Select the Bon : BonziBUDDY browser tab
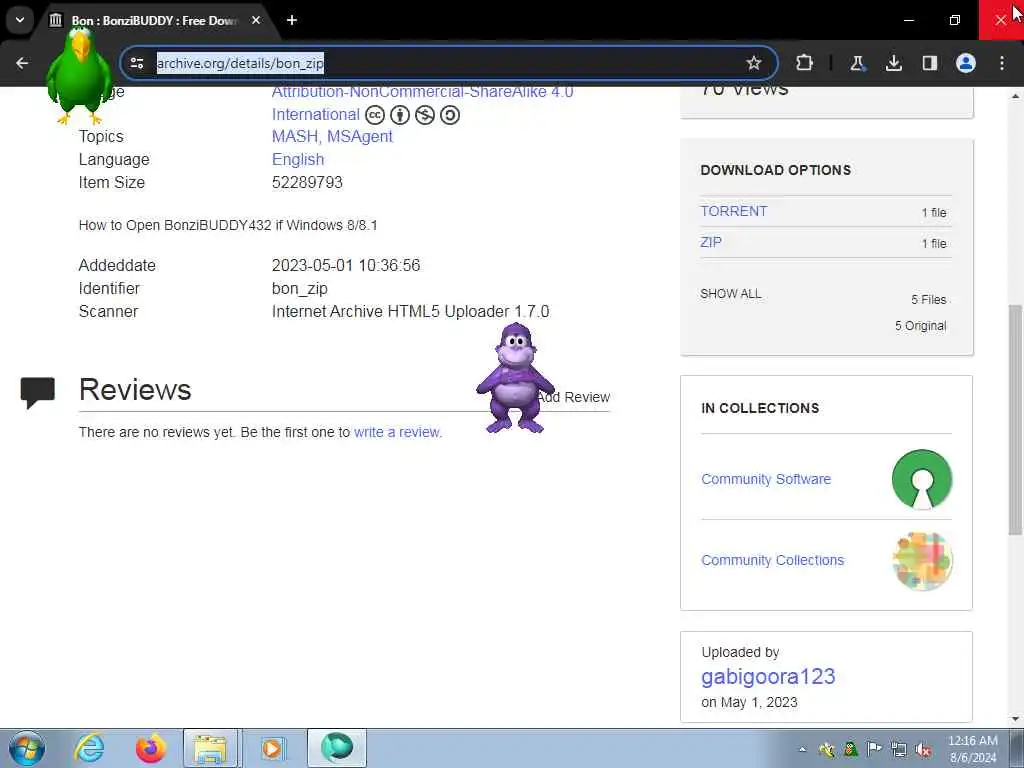Image resolution: width=1024 pixels, height=768 pixels. pyautogui.click(x=155, y=20)
